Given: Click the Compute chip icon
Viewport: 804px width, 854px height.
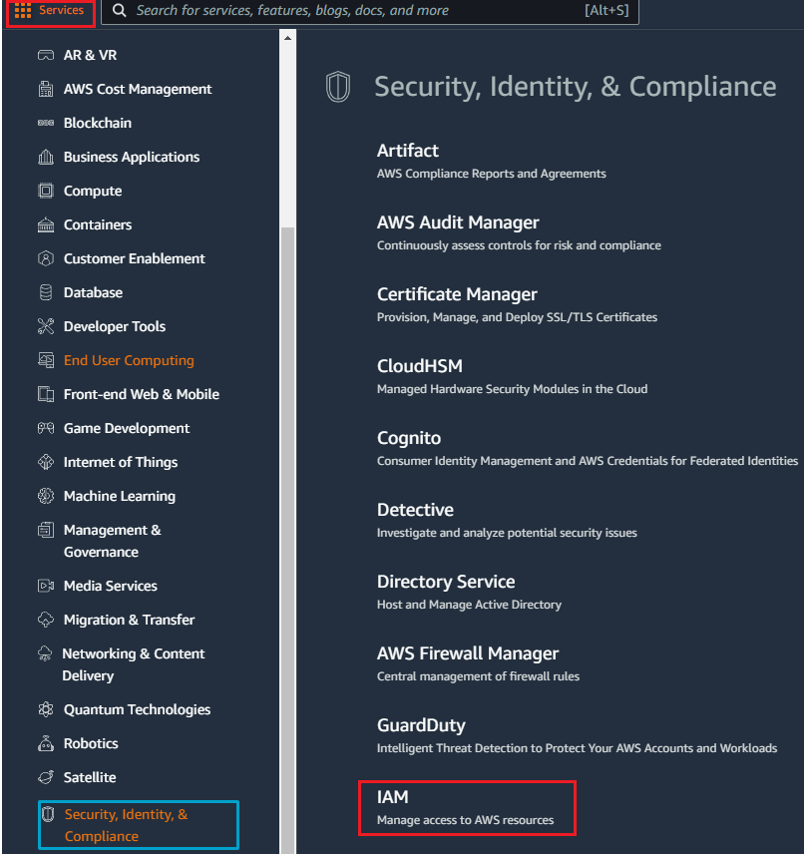Looking at the screenshot, I should tap(46, 191).
